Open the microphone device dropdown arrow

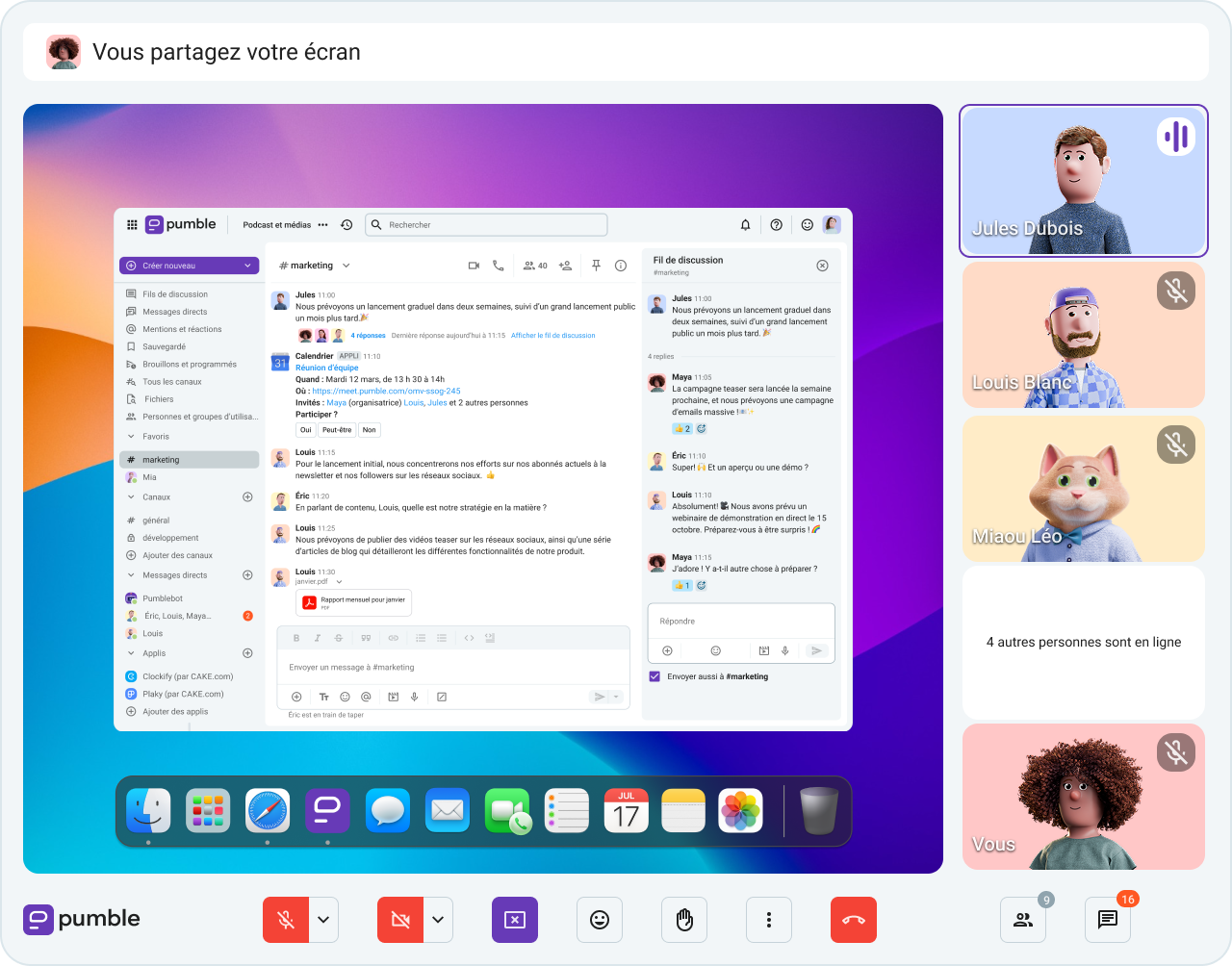321,919
